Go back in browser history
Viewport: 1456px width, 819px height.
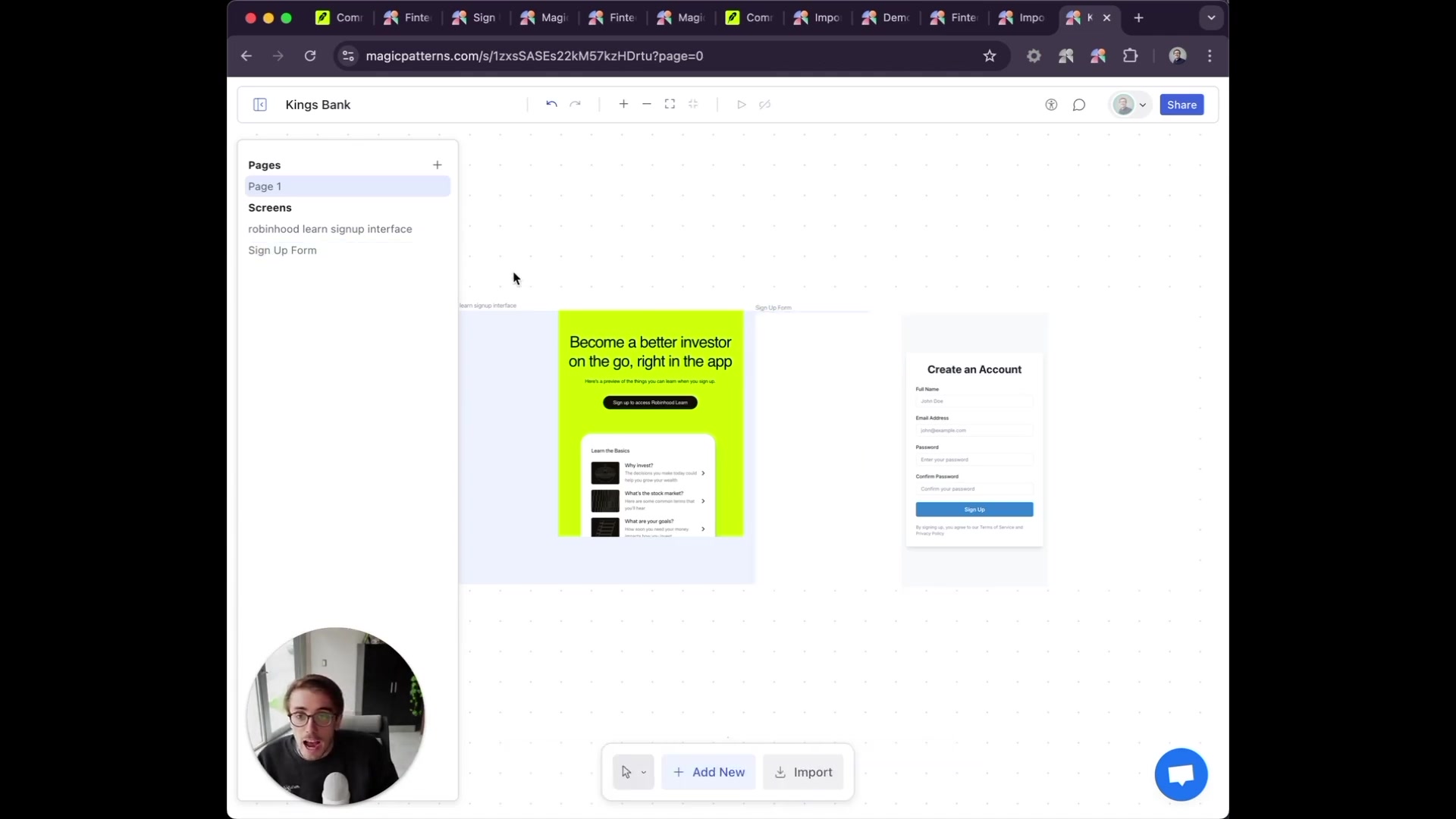(x=246, y=55)
